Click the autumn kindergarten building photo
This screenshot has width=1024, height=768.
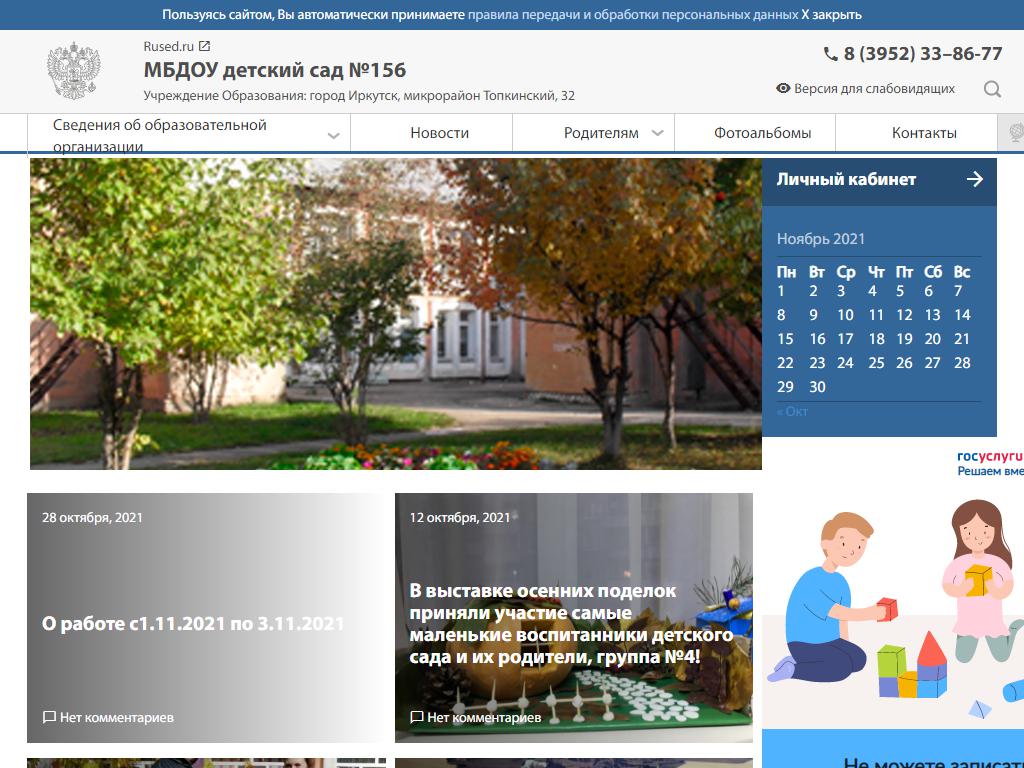(x=396, y=314)
